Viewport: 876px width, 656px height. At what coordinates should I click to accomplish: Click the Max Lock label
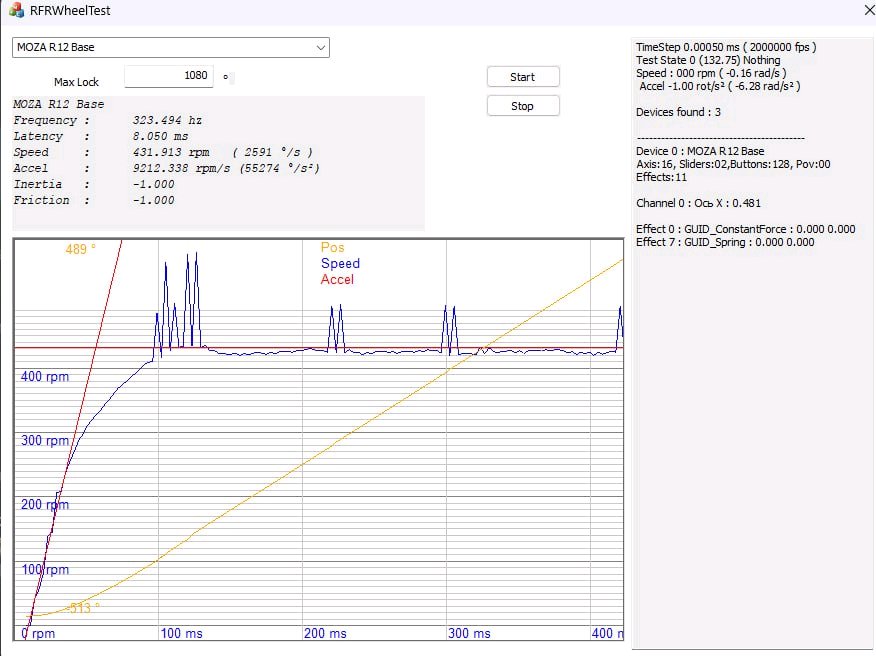coord(76,82)
